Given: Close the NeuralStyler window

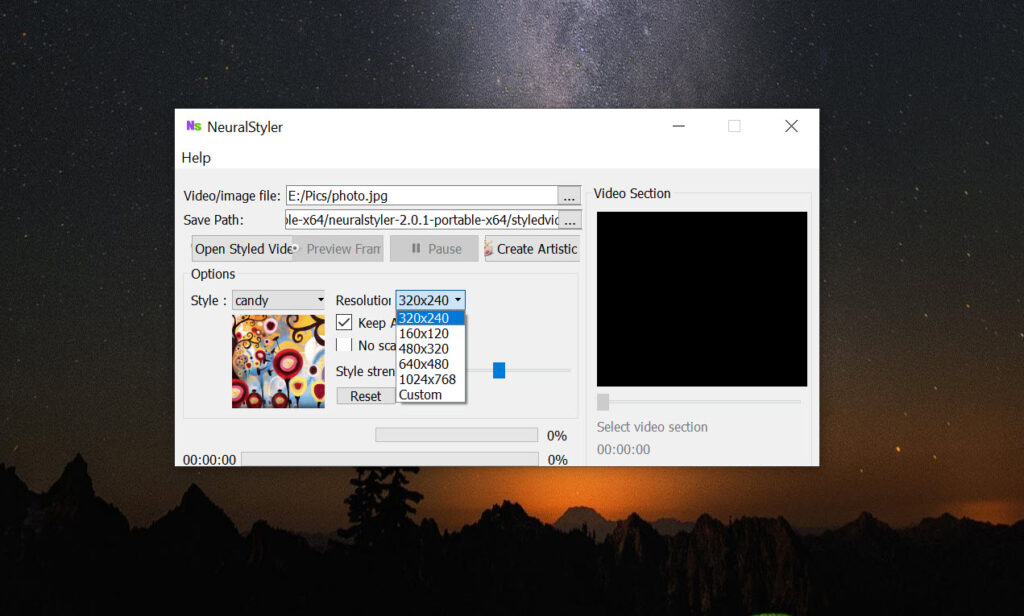Looking at the screenshot, I should (x=791, y=126).
